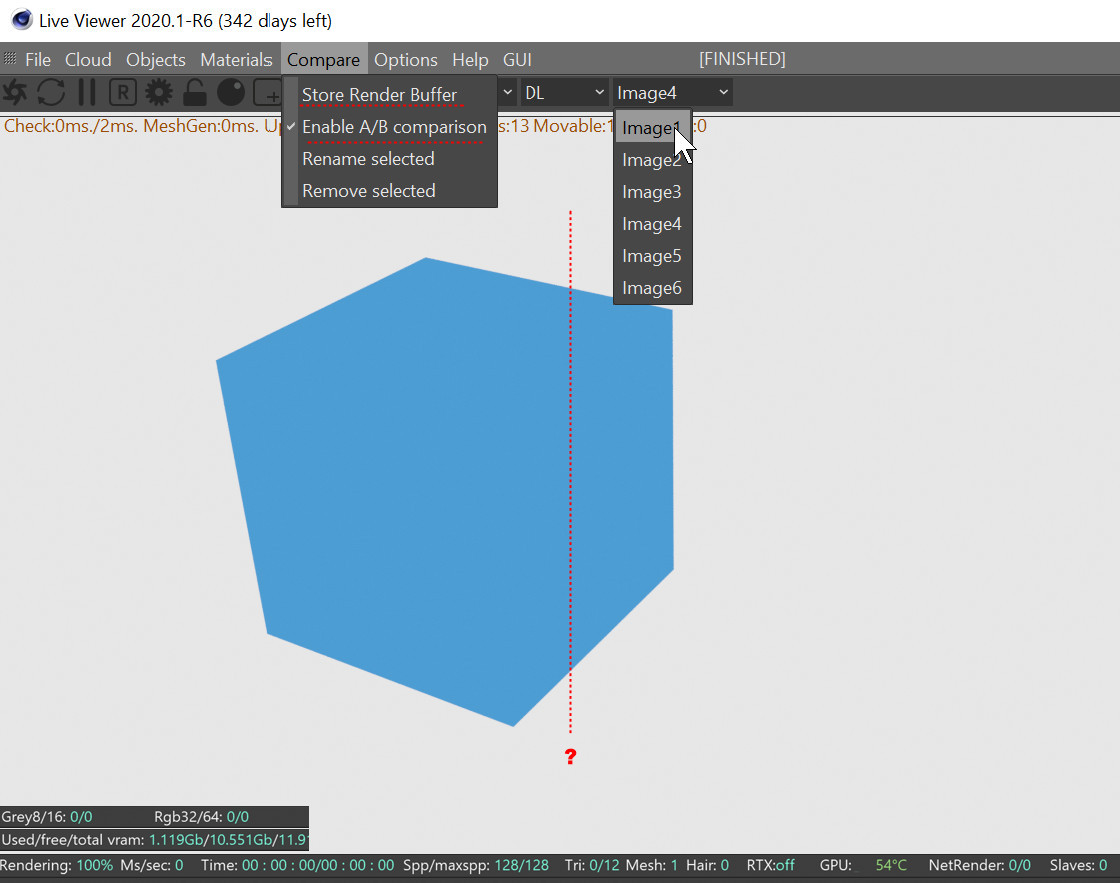Open the Image4 buffer dropdown
This screenshot has height=883, width=1120.
(672, 93)
